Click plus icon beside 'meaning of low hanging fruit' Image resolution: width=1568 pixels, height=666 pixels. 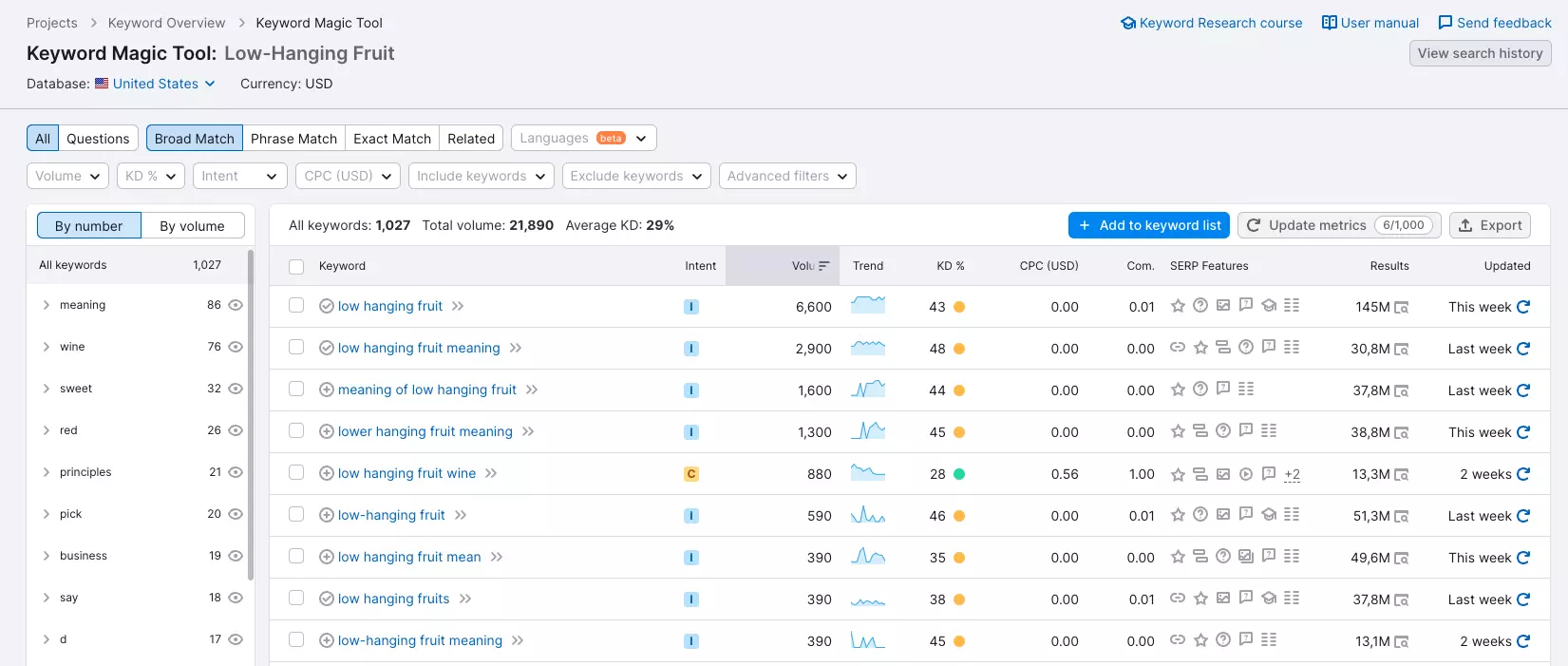(x=327, y=390)
